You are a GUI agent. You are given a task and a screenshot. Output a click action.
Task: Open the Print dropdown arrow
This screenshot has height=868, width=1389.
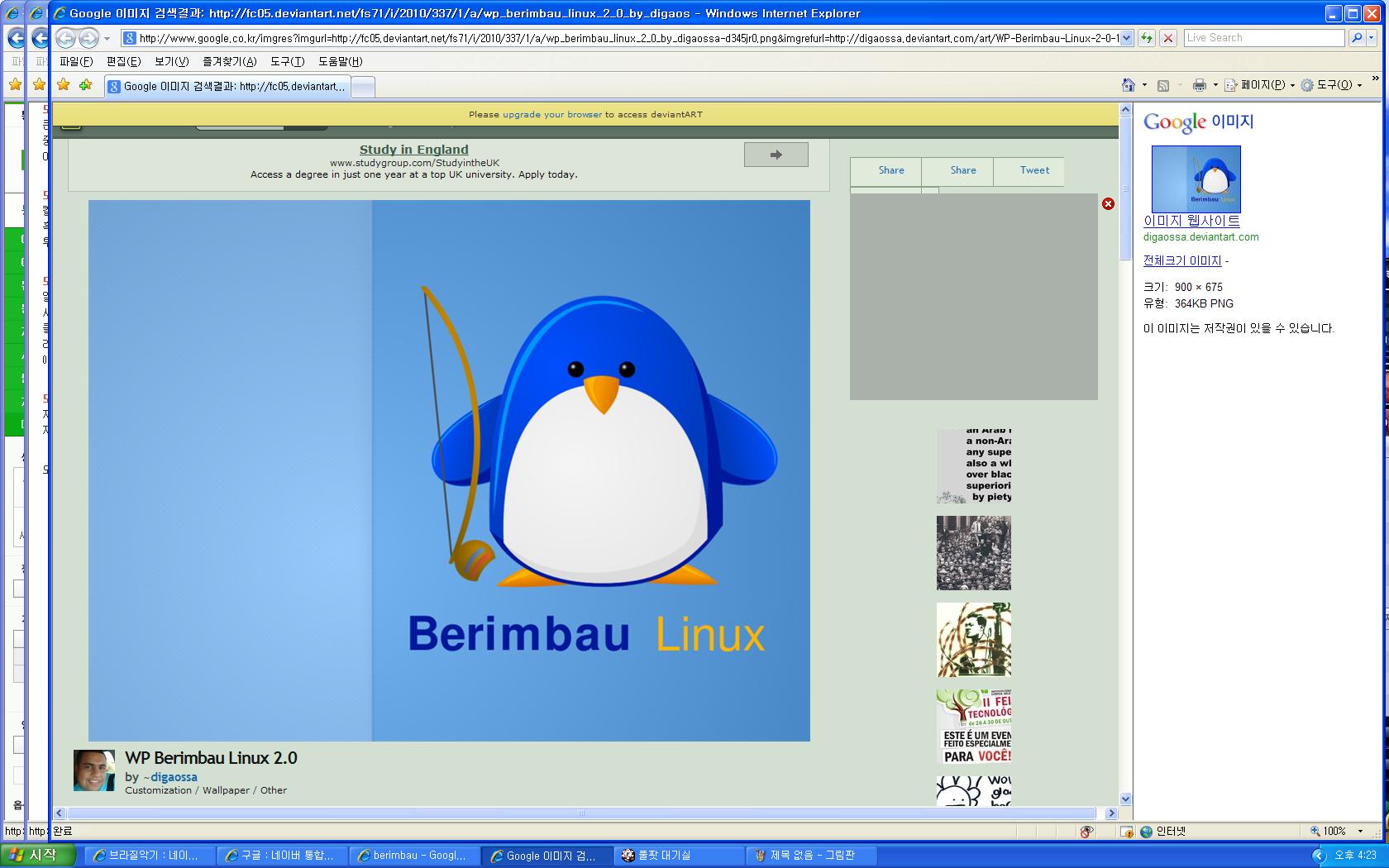(1215, 85)
